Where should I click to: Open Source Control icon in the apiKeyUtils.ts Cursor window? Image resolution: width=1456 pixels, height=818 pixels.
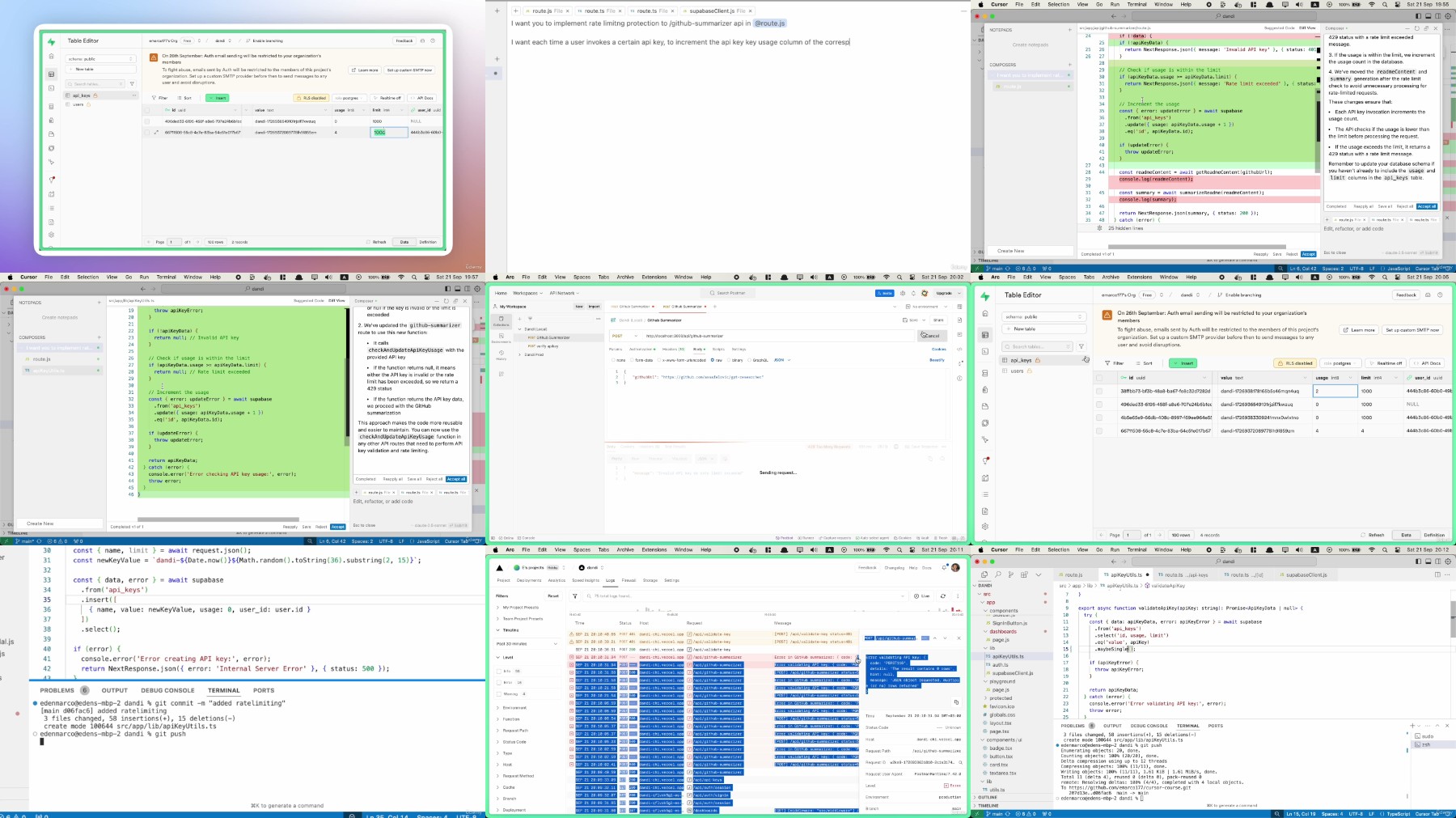point(1011,574)
